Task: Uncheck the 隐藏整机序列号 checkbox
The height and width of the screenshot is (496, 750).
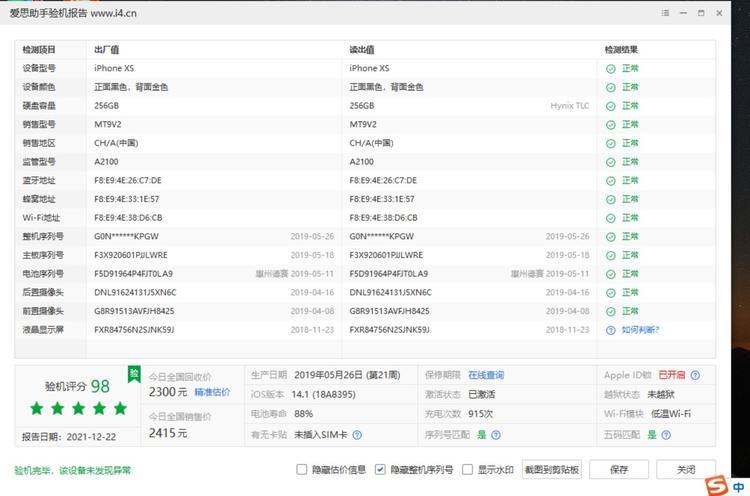Action: (380, 469)
